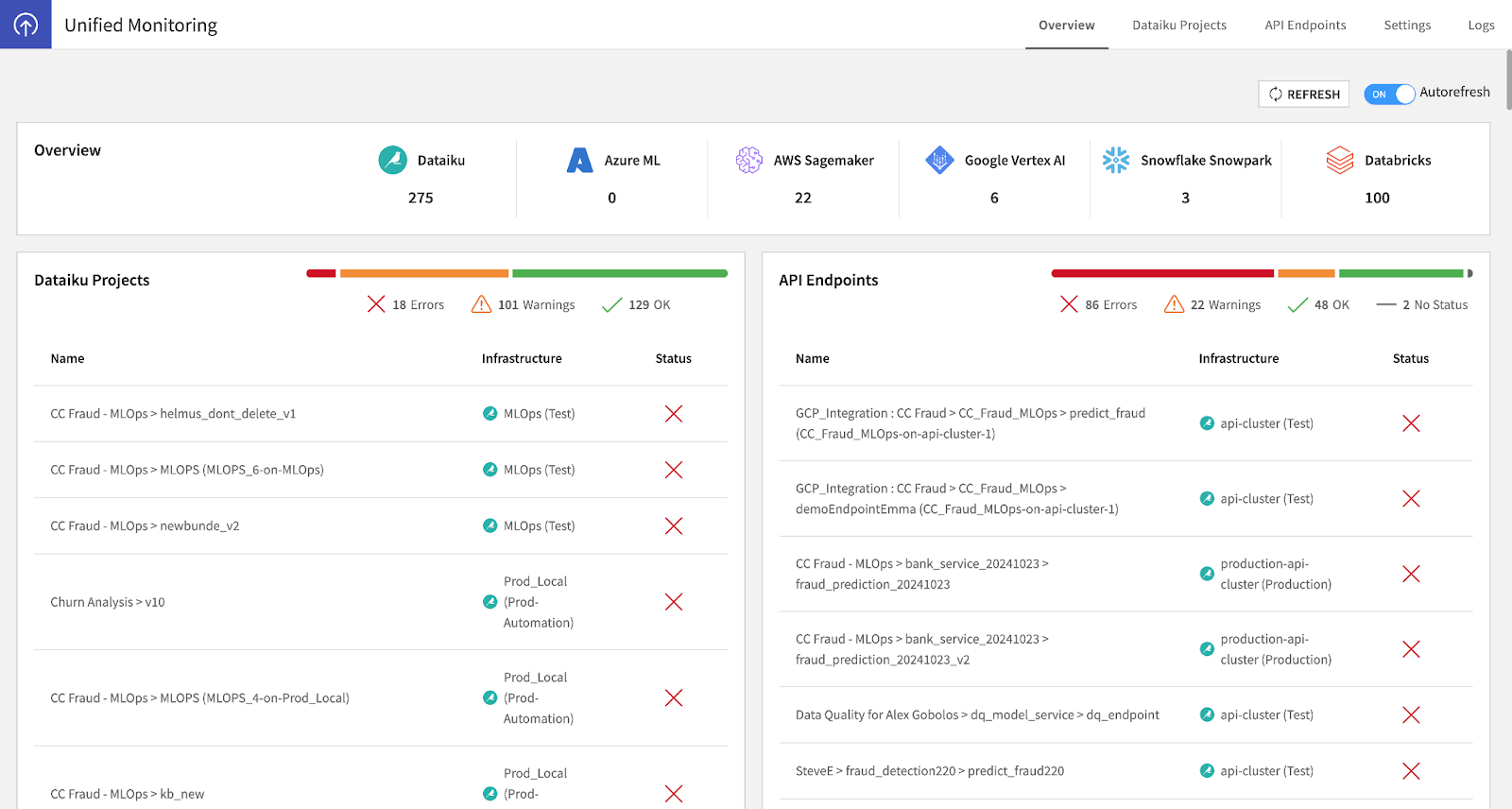Click error status X for MLOPS_6-on-MLOps row
Viewport: 1512px width, 809px height.
674,470
